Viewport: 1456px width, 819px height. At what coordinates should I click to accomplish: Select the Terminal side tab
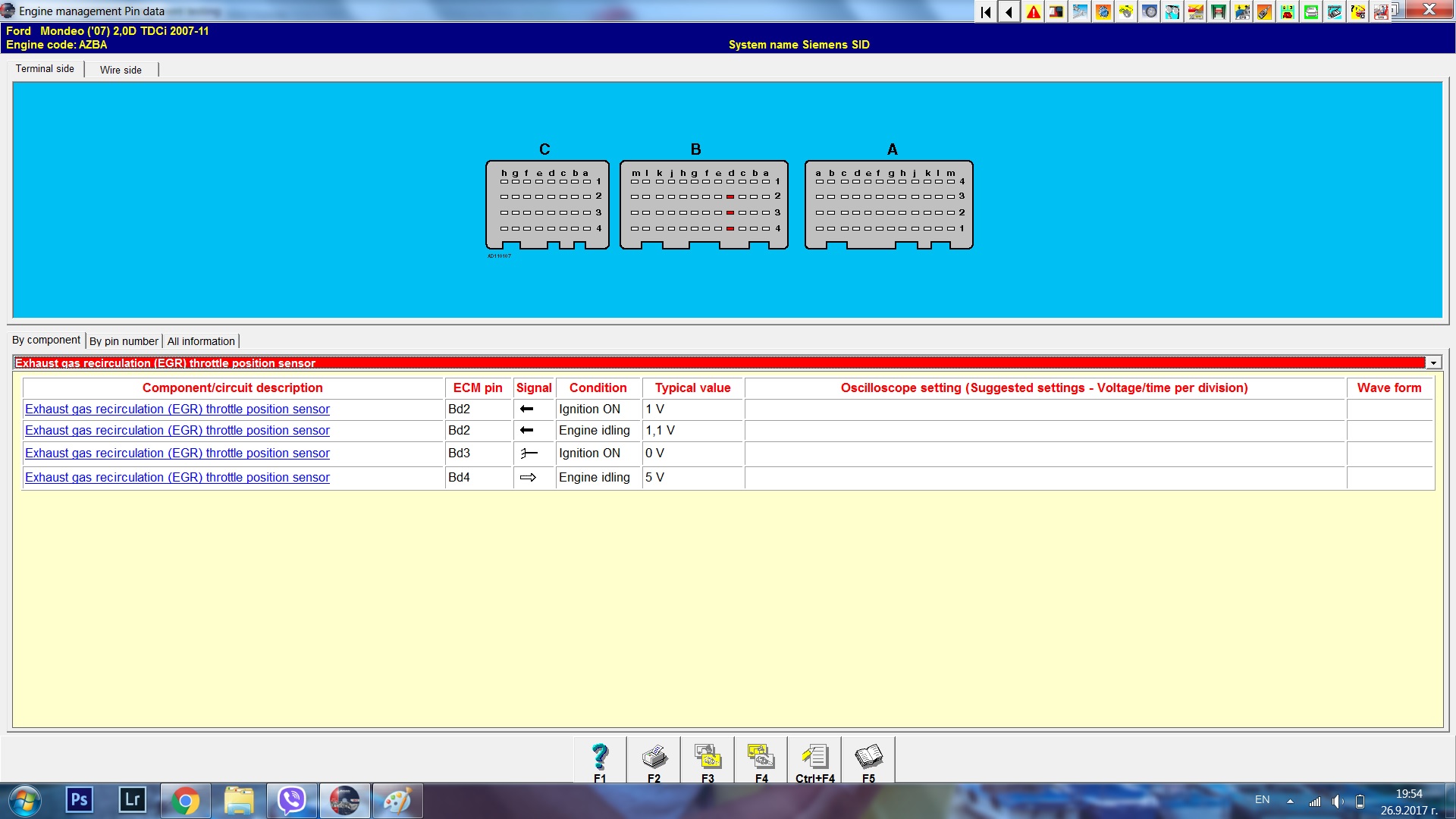[45, 69]
